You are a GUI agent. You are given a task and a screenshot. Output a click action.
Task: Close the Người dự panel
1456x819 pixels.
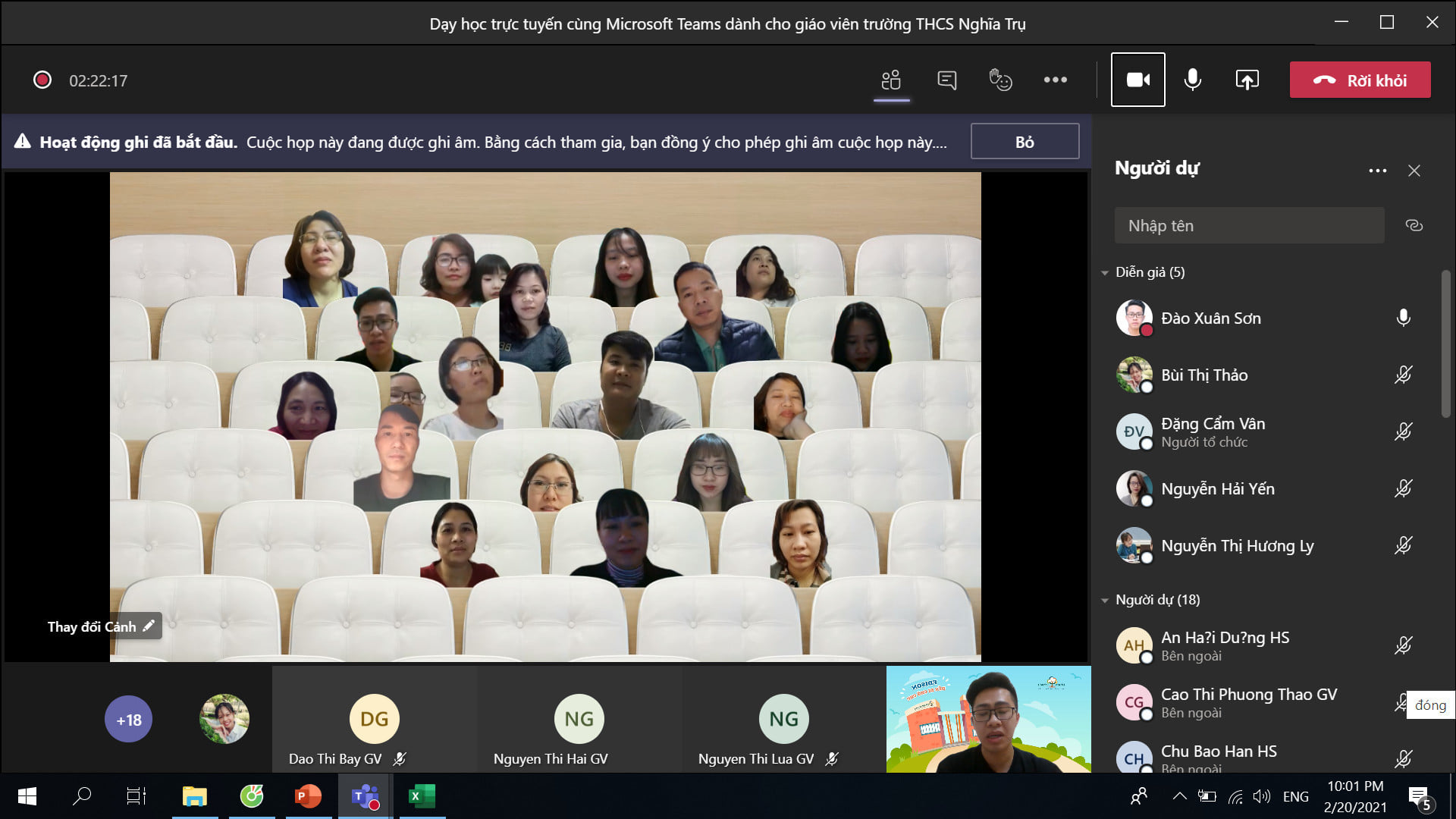tap(1414, 171)
